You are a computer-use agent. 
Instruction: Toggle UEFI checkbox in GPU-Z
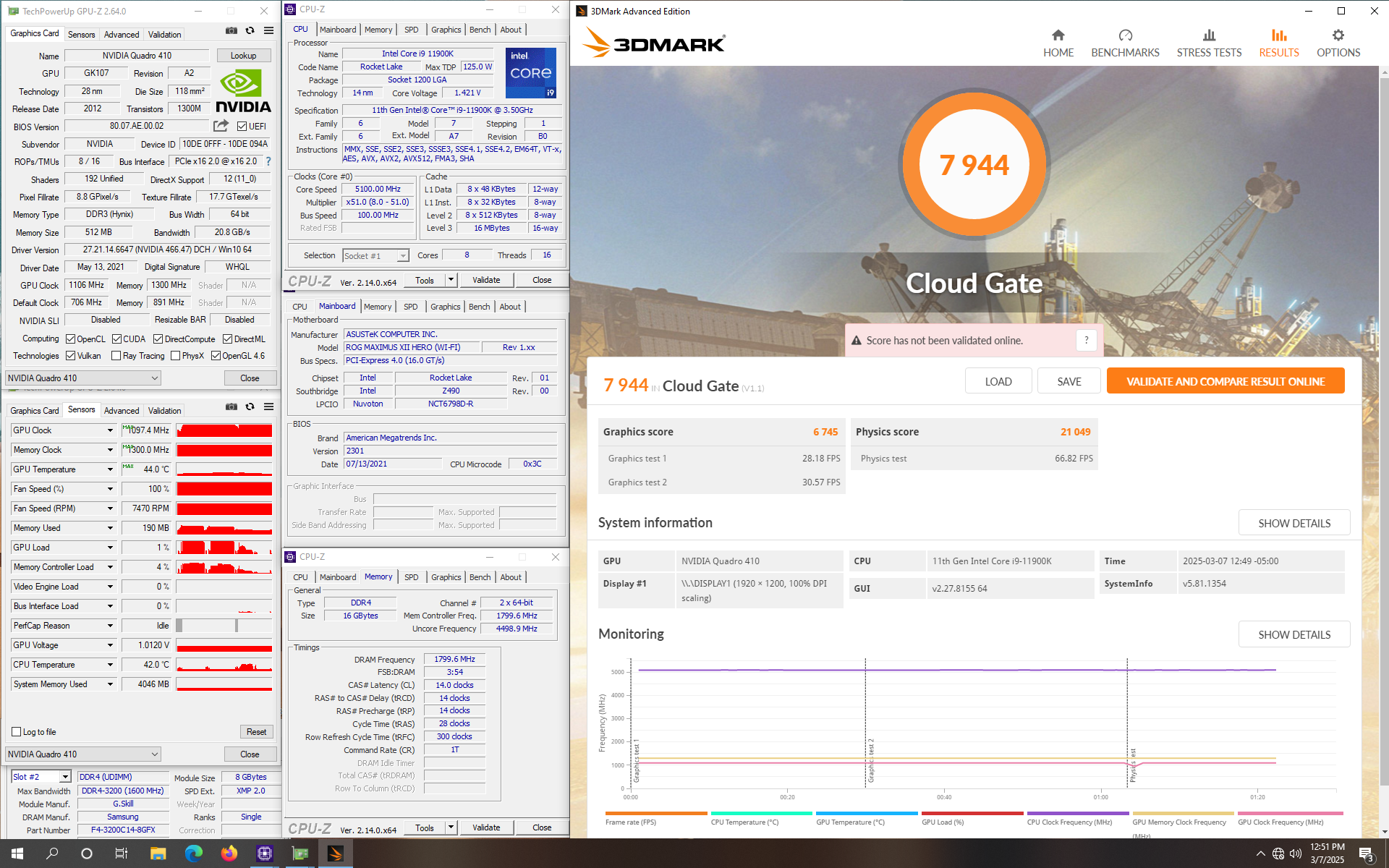pyautogui.click(x=242, y=126)
